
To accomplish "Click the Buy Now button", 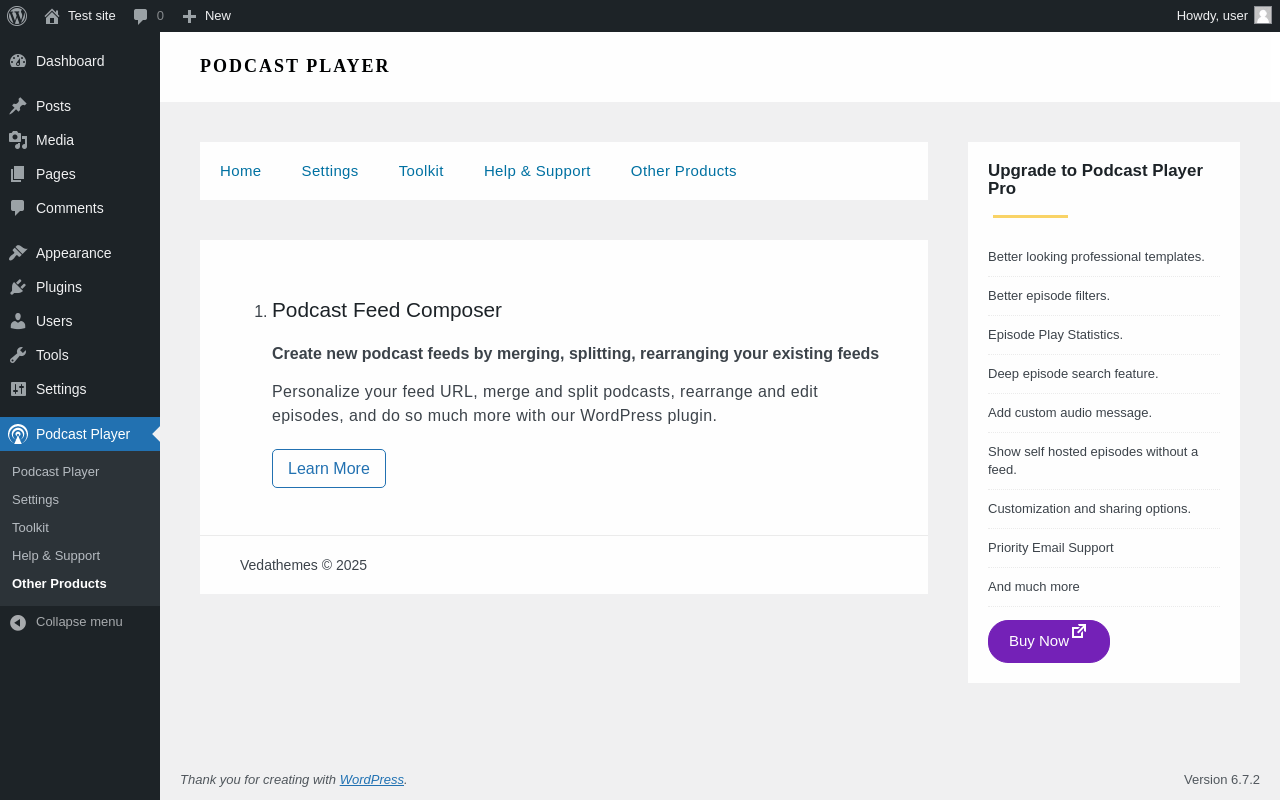I will (x=1049, y=641).
